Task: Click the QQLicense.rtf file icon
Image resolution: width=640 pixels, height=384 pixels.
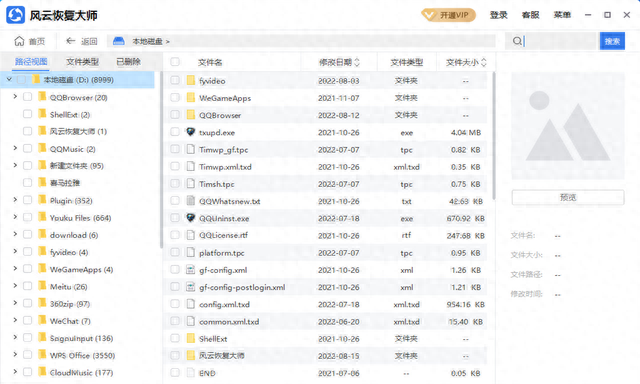Action: (191, 235)
